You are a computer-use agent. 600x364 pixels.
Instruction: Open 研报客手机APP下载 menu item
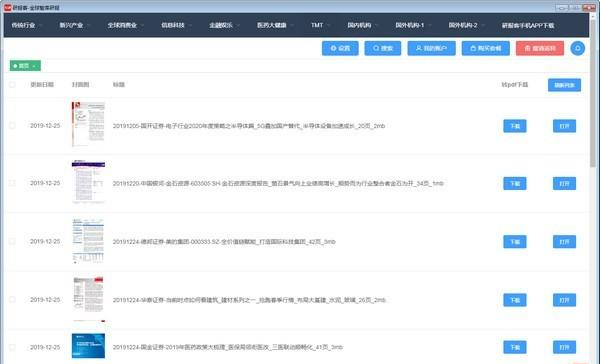click(x=528, y=25)
